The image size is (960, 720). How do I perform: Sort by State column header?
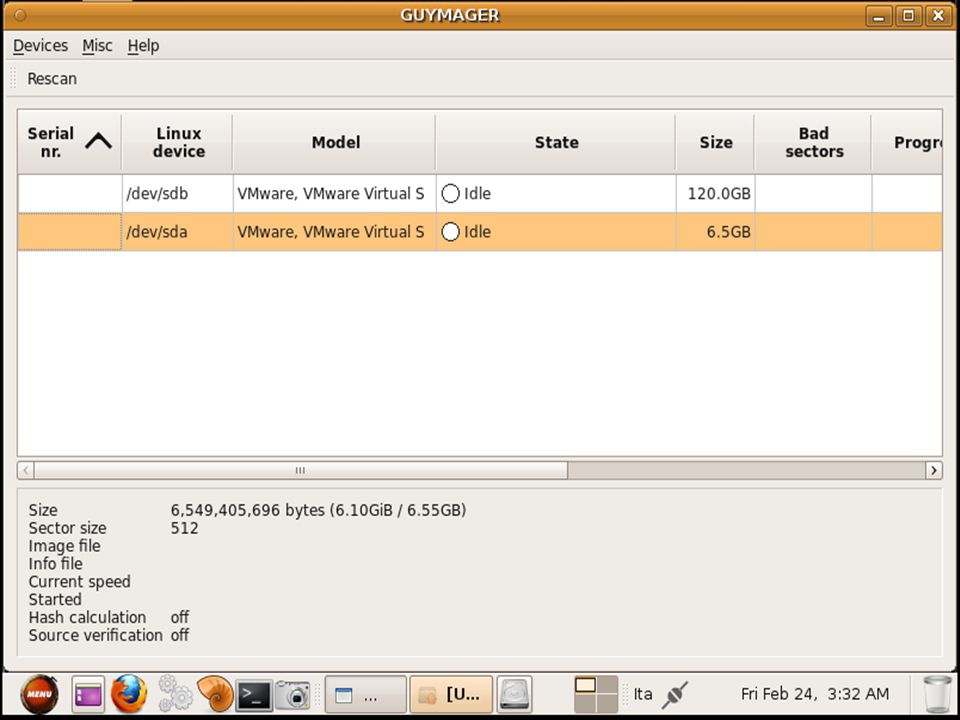click(556, 142)
